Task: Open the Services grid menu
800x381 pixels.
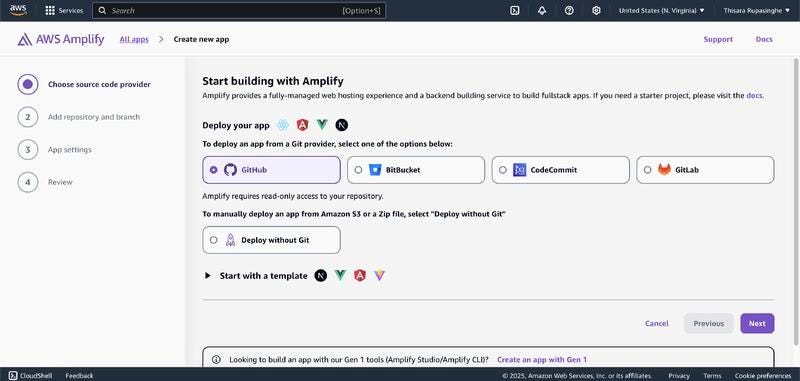Action: (50, 10)
